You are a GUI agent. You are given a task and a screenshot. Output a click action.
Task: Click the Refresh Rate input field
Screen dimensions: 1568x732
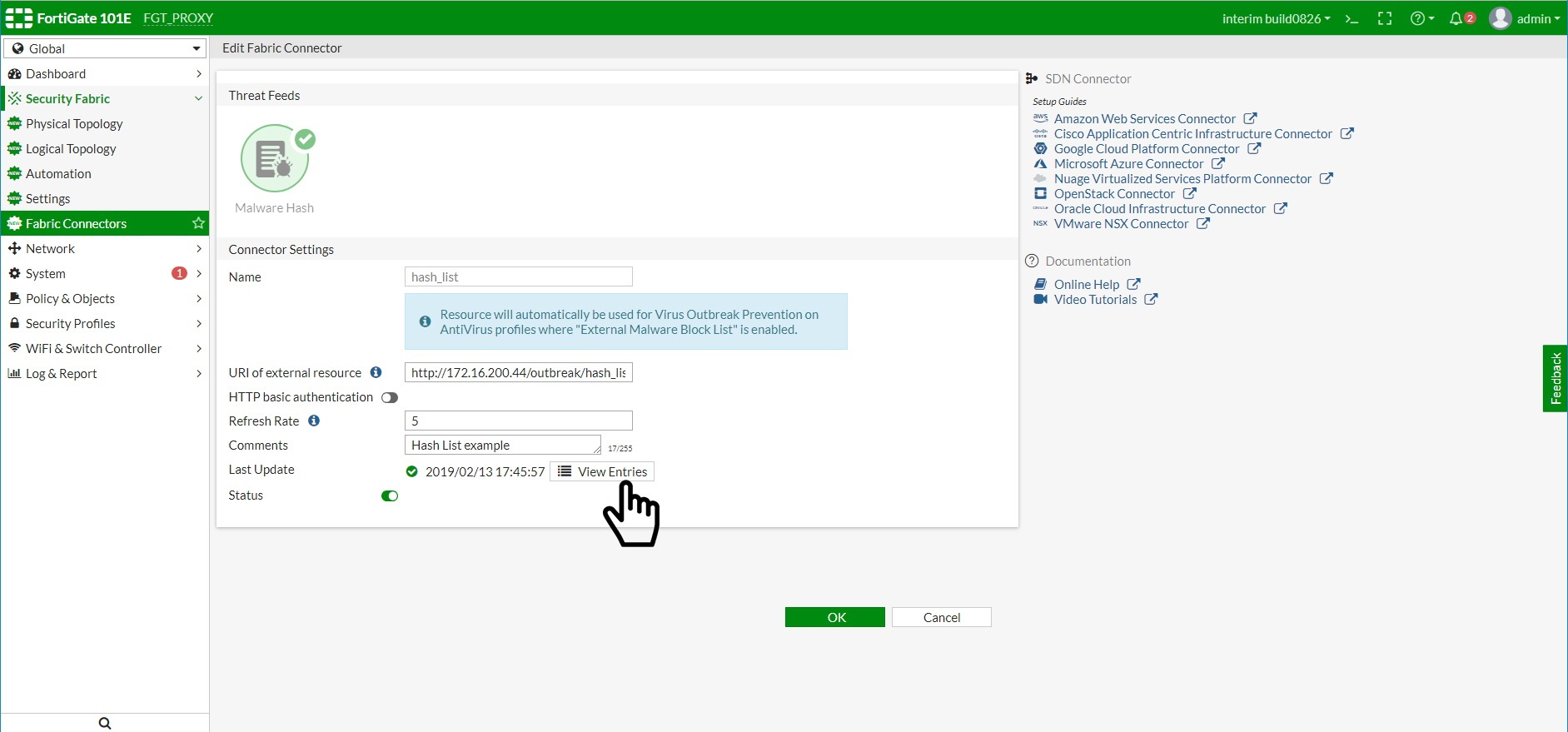click(519, 421)
